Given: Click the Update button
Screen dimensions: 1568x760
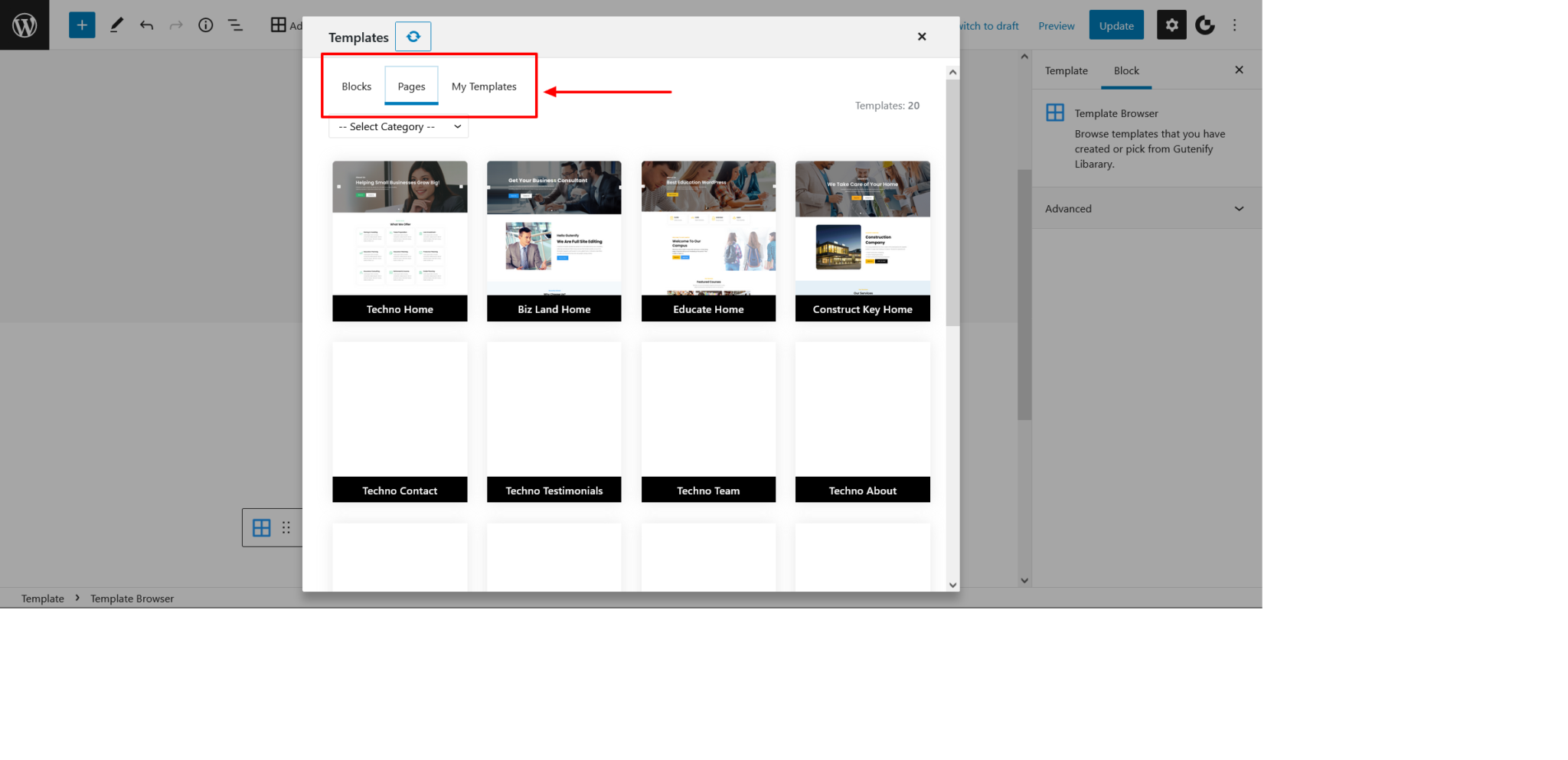Looking at the screenshot, I should (1116, 24).
